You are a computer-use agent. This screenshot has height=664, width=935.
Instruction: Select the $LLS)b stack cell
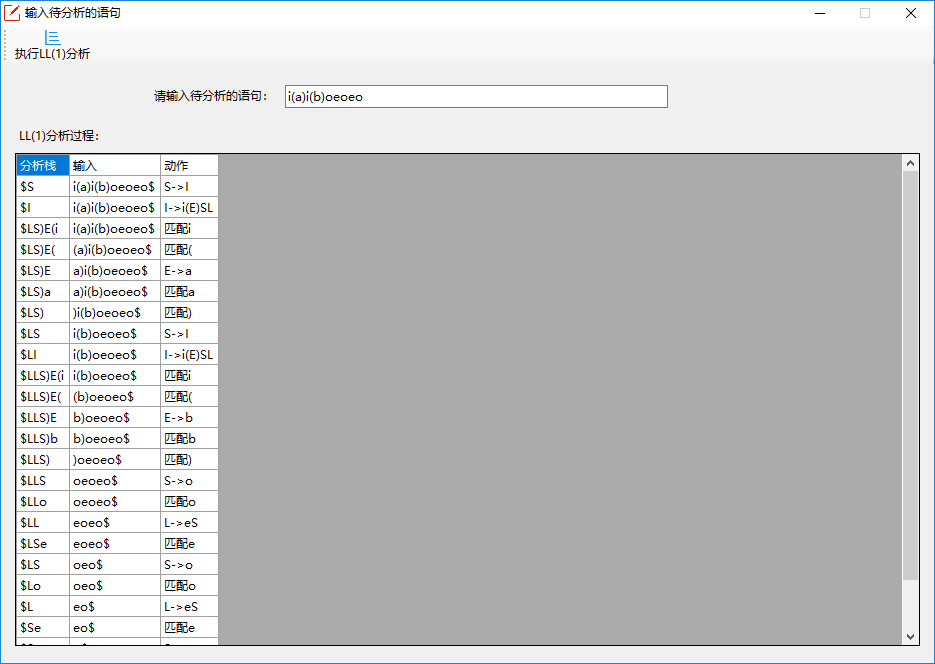coord(43,439)
